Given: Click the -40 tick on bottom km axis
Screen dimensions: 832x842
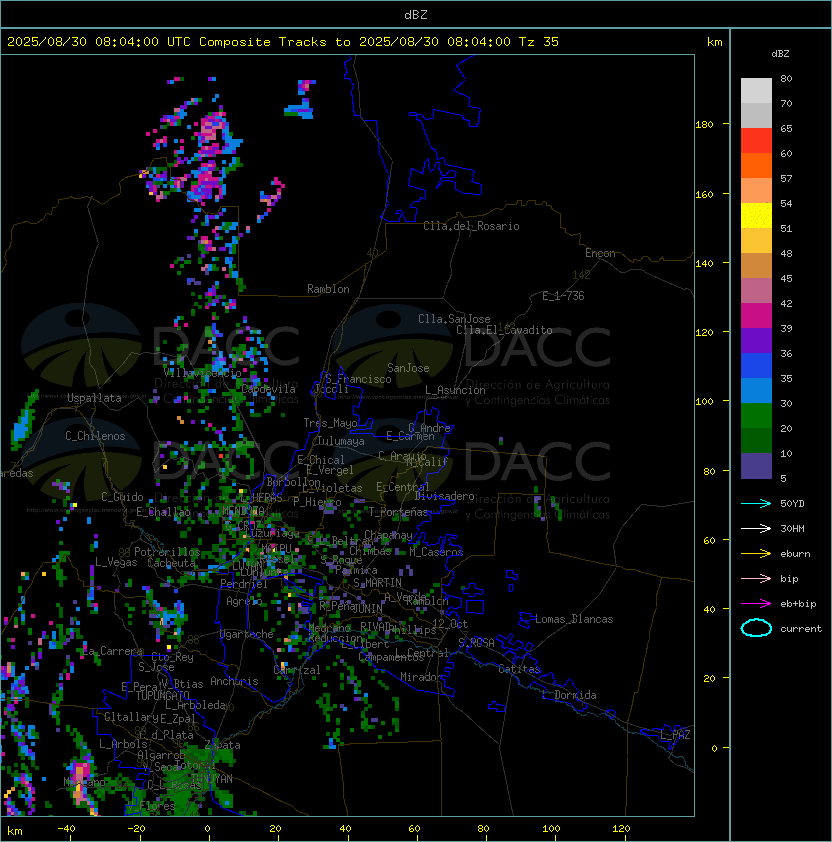Looking at the screenshot, I should point(66,829).
